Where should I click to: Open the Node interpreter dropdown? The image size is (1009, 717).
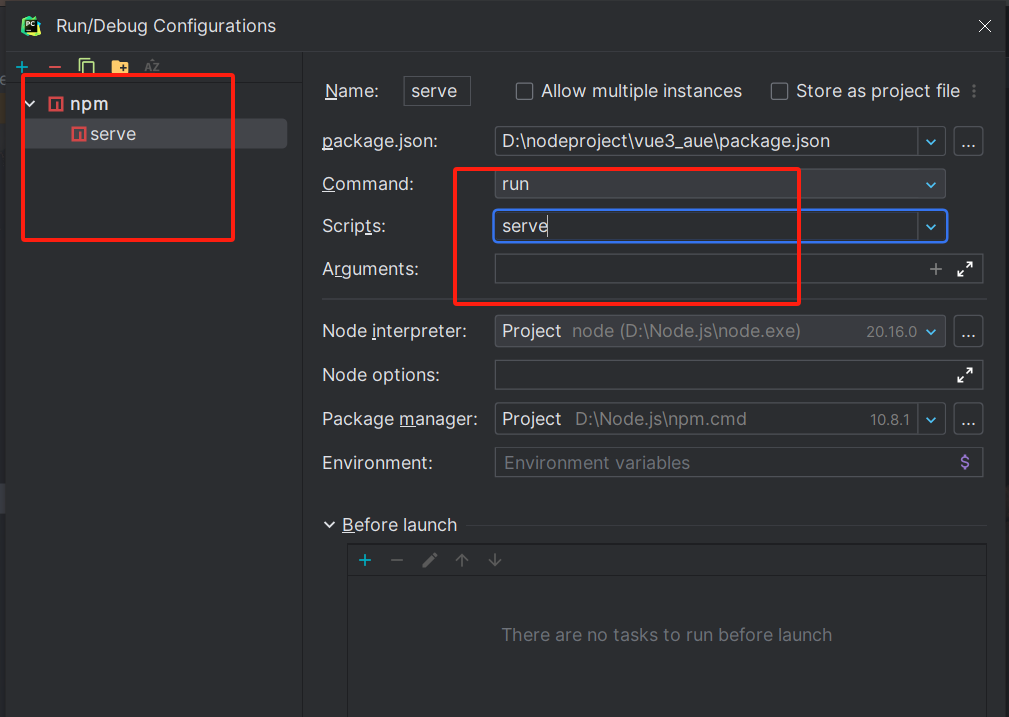click(931, 331)
